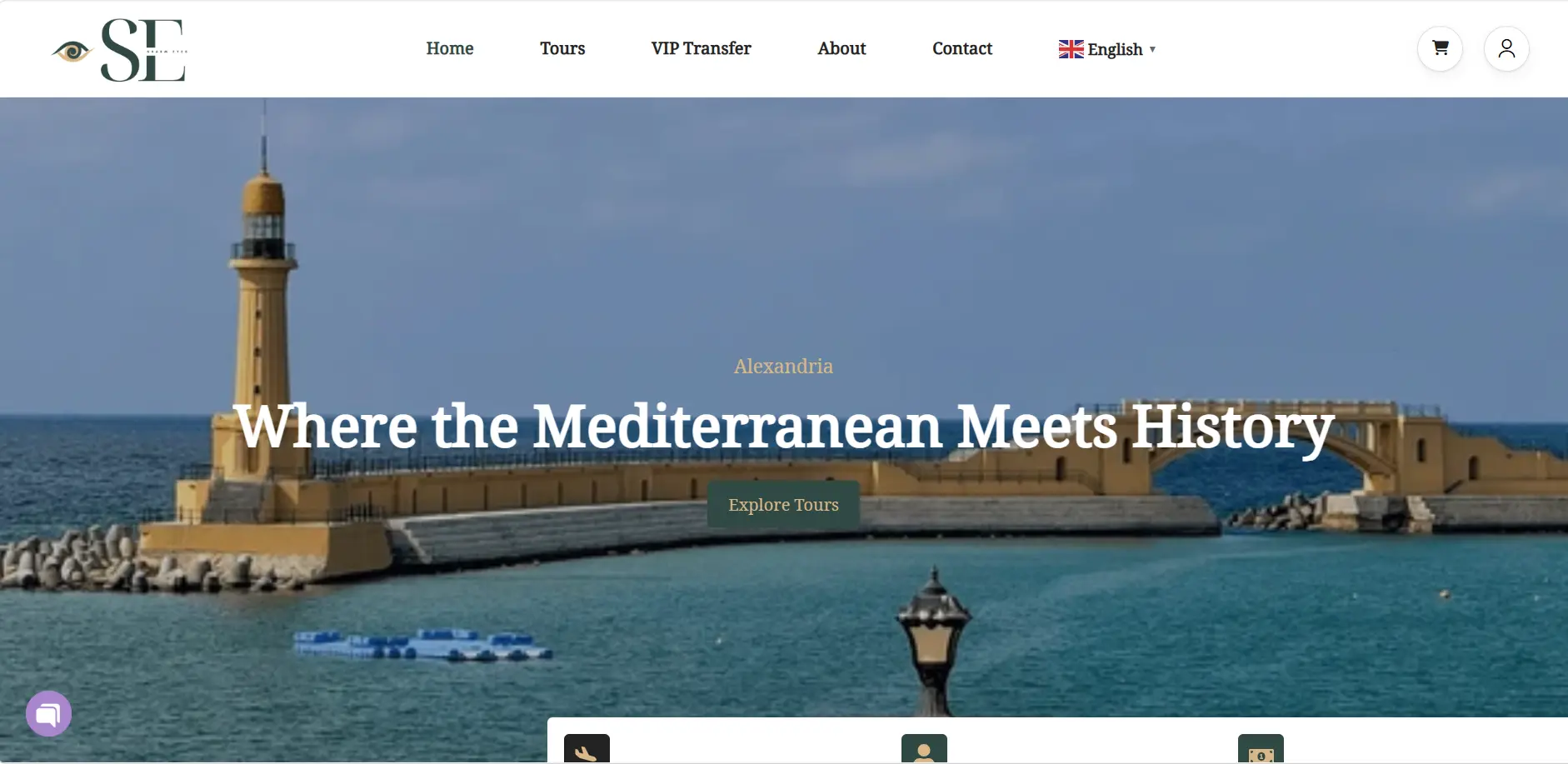1568x764 pixels.
Task: Click the user account profile icon
Action: click(1506, 48)
